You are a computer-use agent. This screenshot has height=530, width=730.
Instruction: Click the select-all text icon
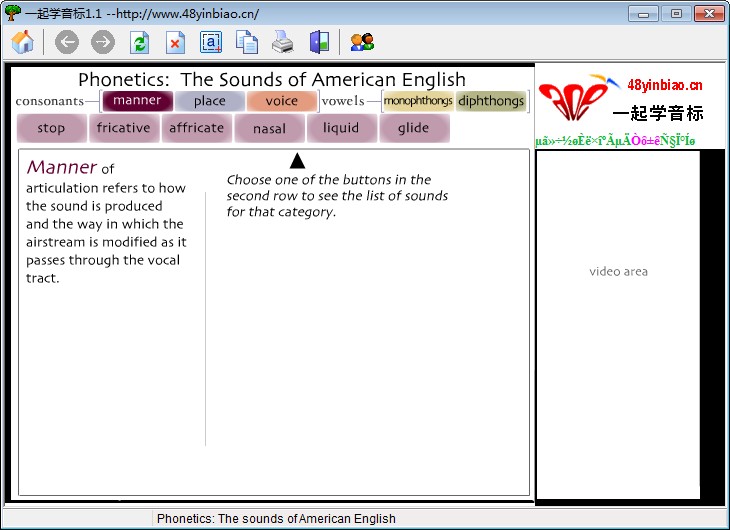[211, 42]
